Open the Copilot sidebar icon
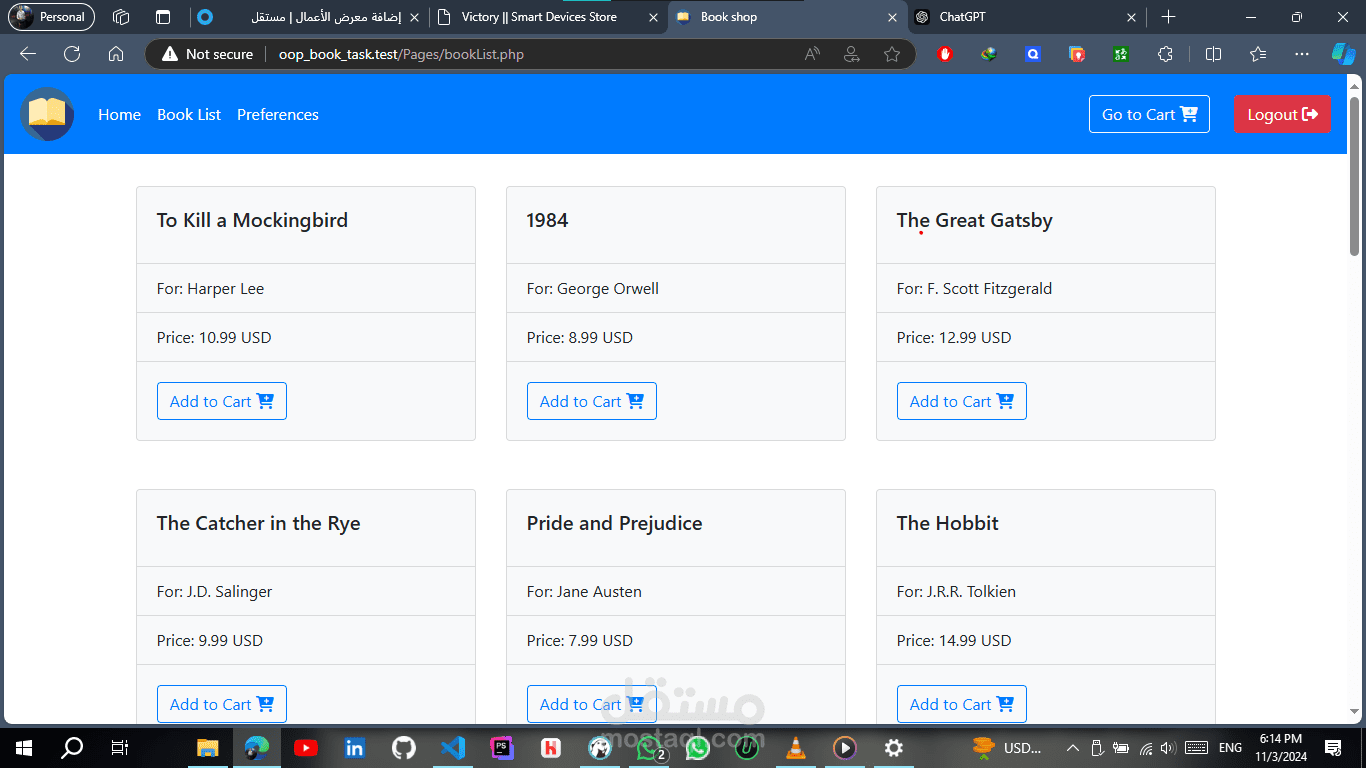The width and height of the screenshot is (1366, 768). pos(1343,53)
